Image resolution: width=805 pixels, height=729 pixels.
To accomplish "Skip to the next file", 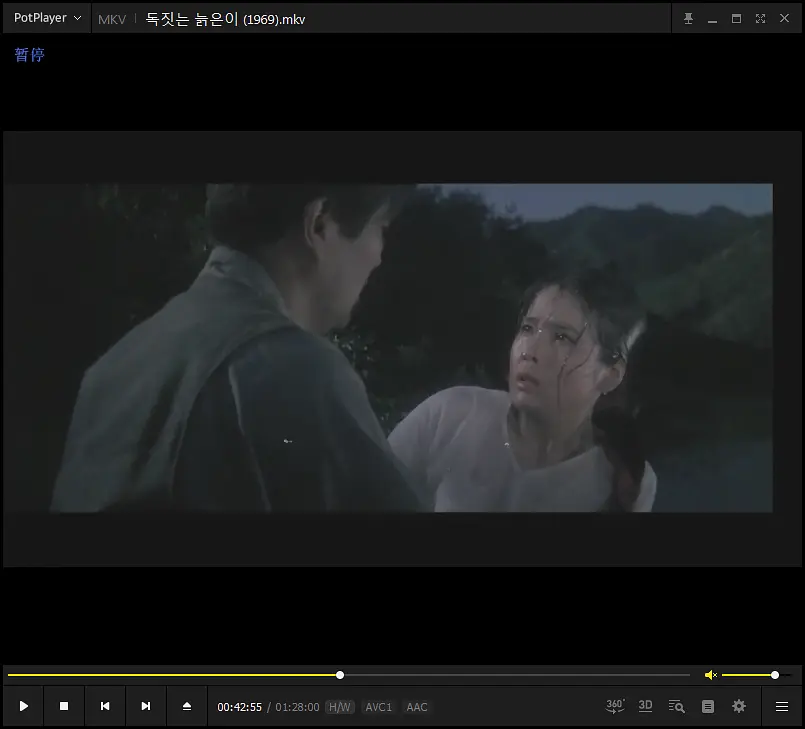I will pos(146,706).
